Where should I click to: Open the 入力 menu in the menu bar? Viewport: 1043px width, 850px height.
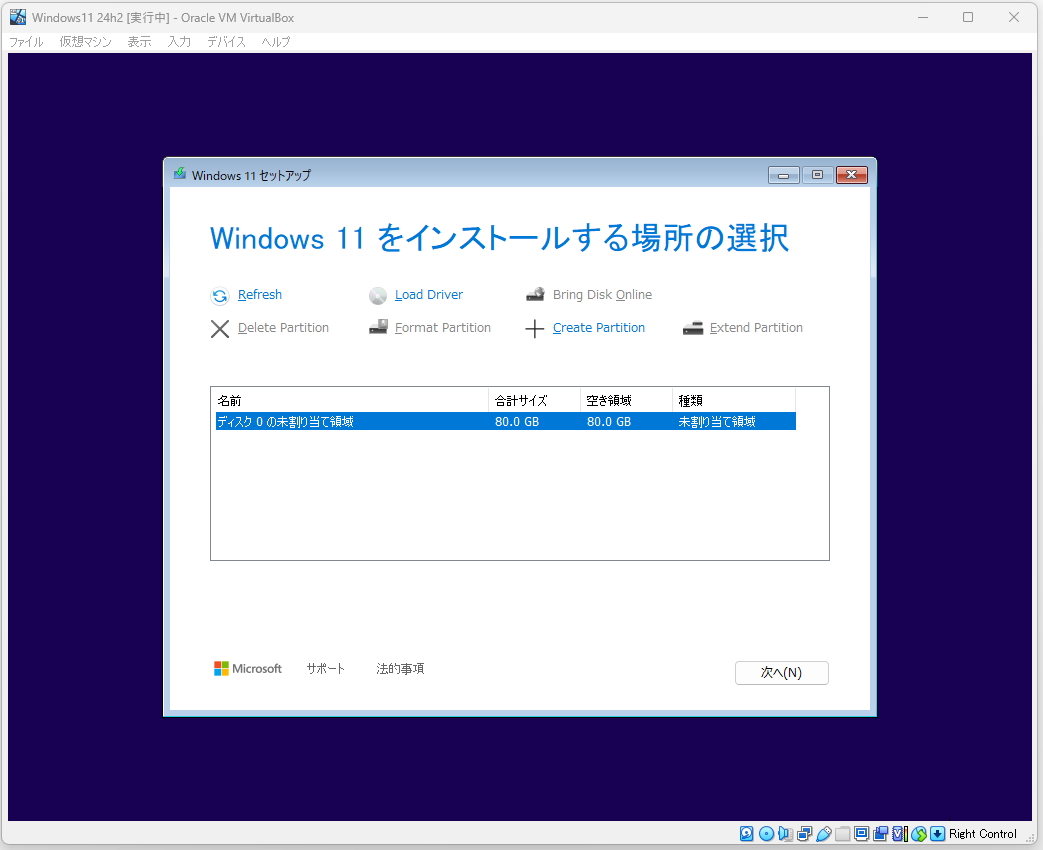point(179,42)
